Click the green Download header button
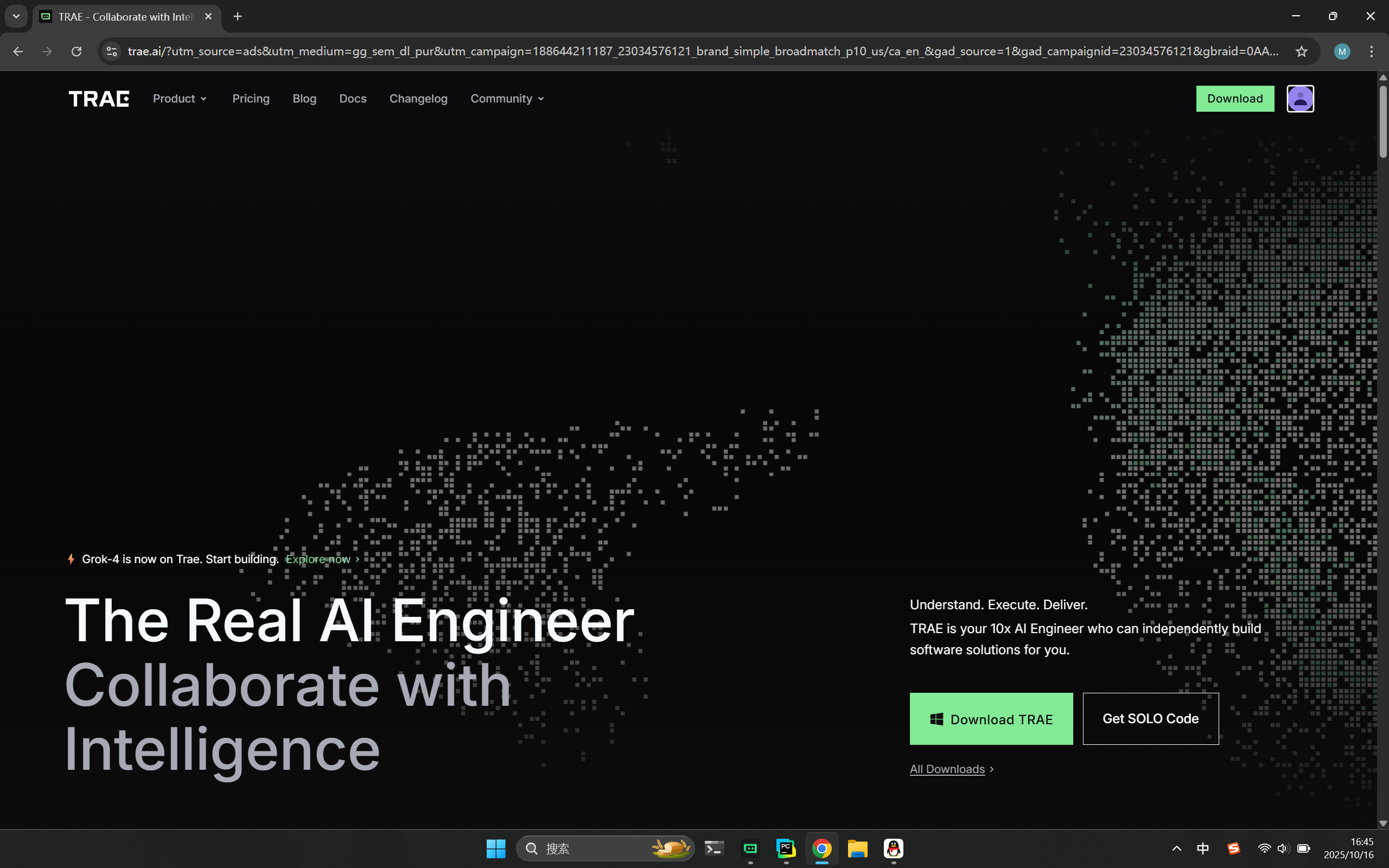The height and width of the screenshot is (868, 1389). pos(1235,99)
